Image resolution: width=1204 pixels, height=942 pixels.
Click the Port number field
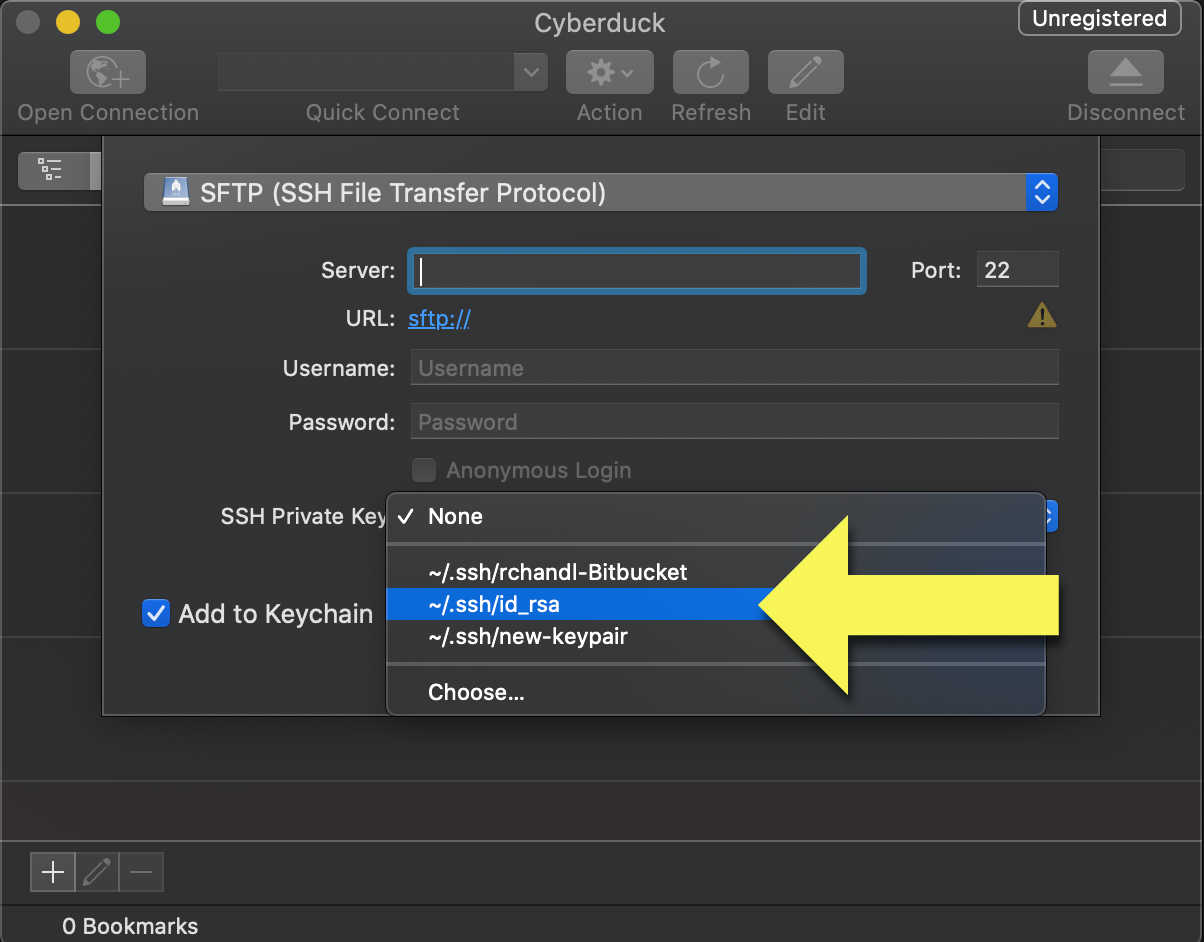pyautogui.click(x=1017, y=270)
